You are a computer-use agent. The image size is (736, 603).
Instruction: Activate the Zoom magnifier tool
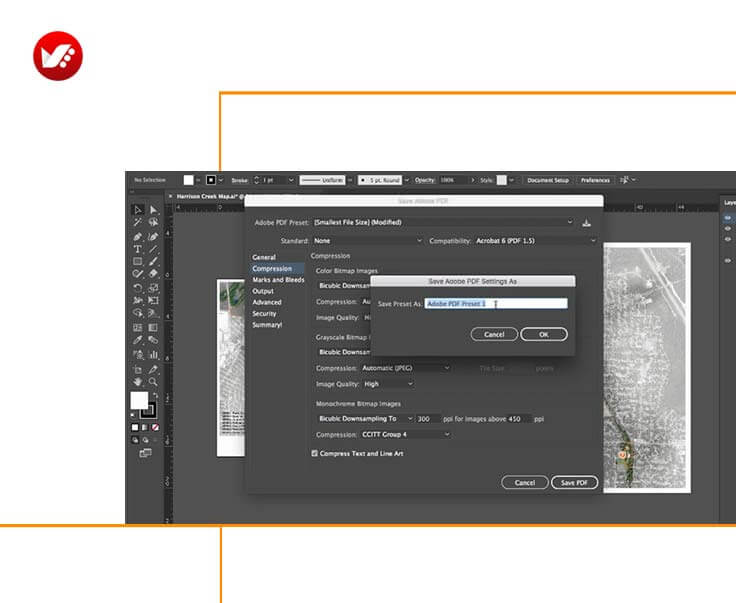(153, 382)
